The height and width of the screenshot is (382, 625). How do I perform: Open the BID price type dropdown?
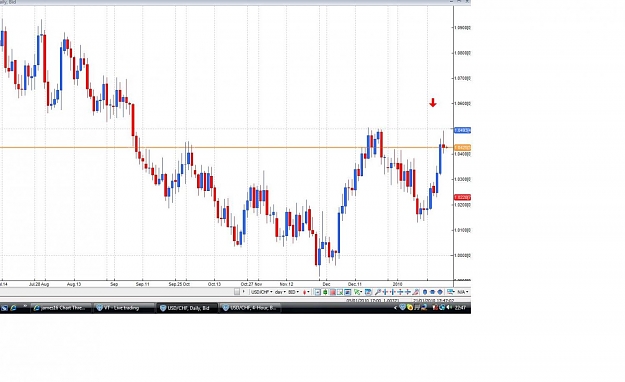pyautogui.click(x=293, y=292)
